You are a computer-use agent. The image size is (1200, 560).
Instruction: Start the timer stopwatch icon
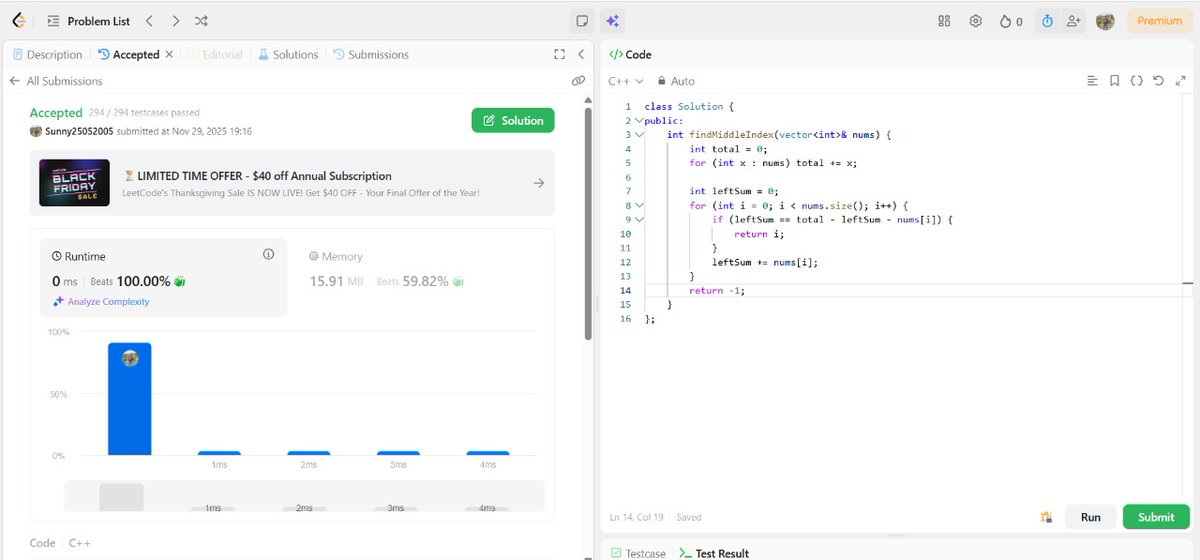[1047, 21]
